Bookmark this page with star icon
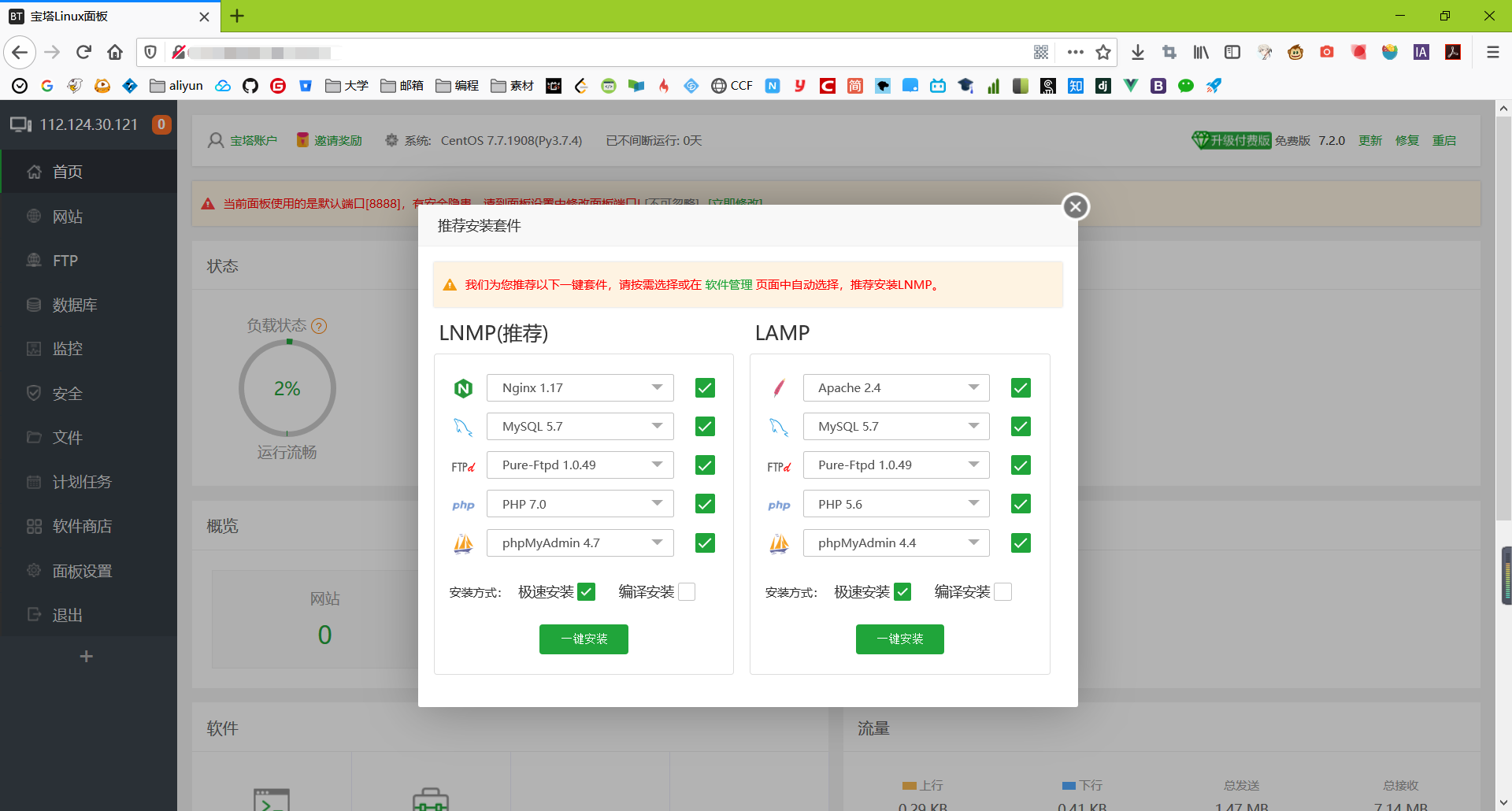The height and width of the screenshot is (811, 1512). click(1103, 52)
